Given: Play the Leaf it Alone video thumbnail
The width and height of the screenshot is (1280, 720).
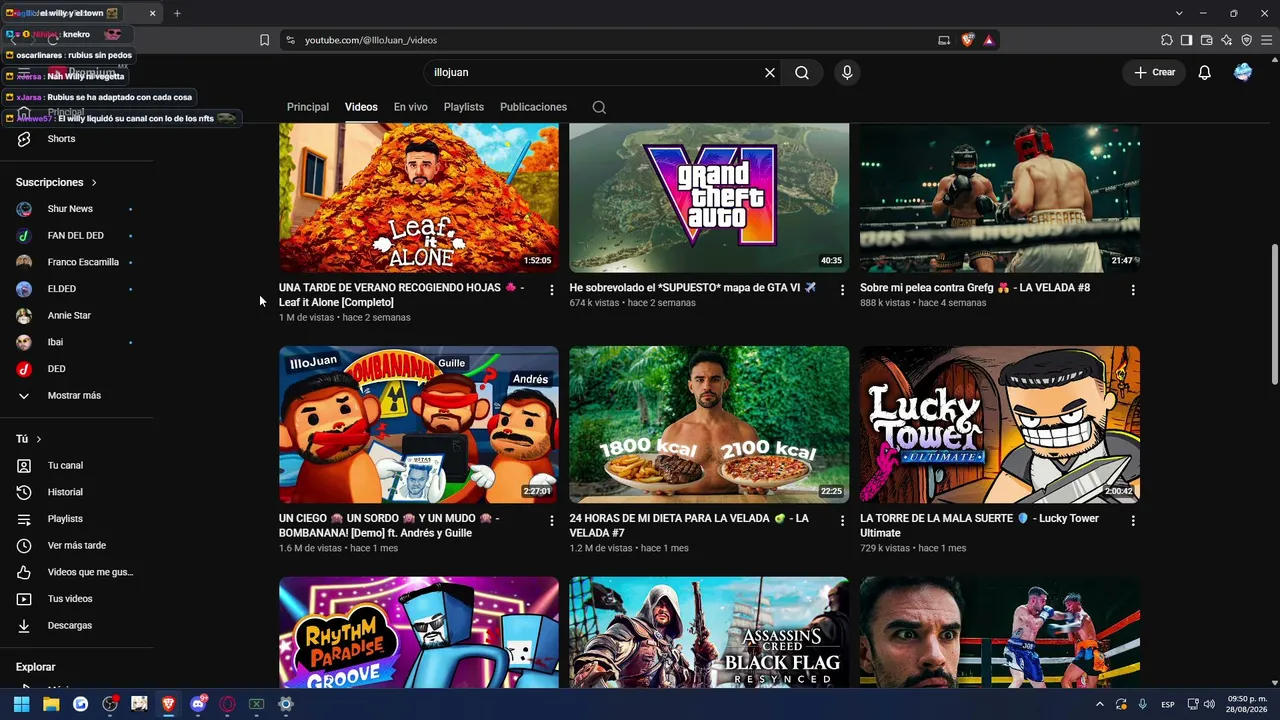Looking at the screenshot, I should [419, 198].
